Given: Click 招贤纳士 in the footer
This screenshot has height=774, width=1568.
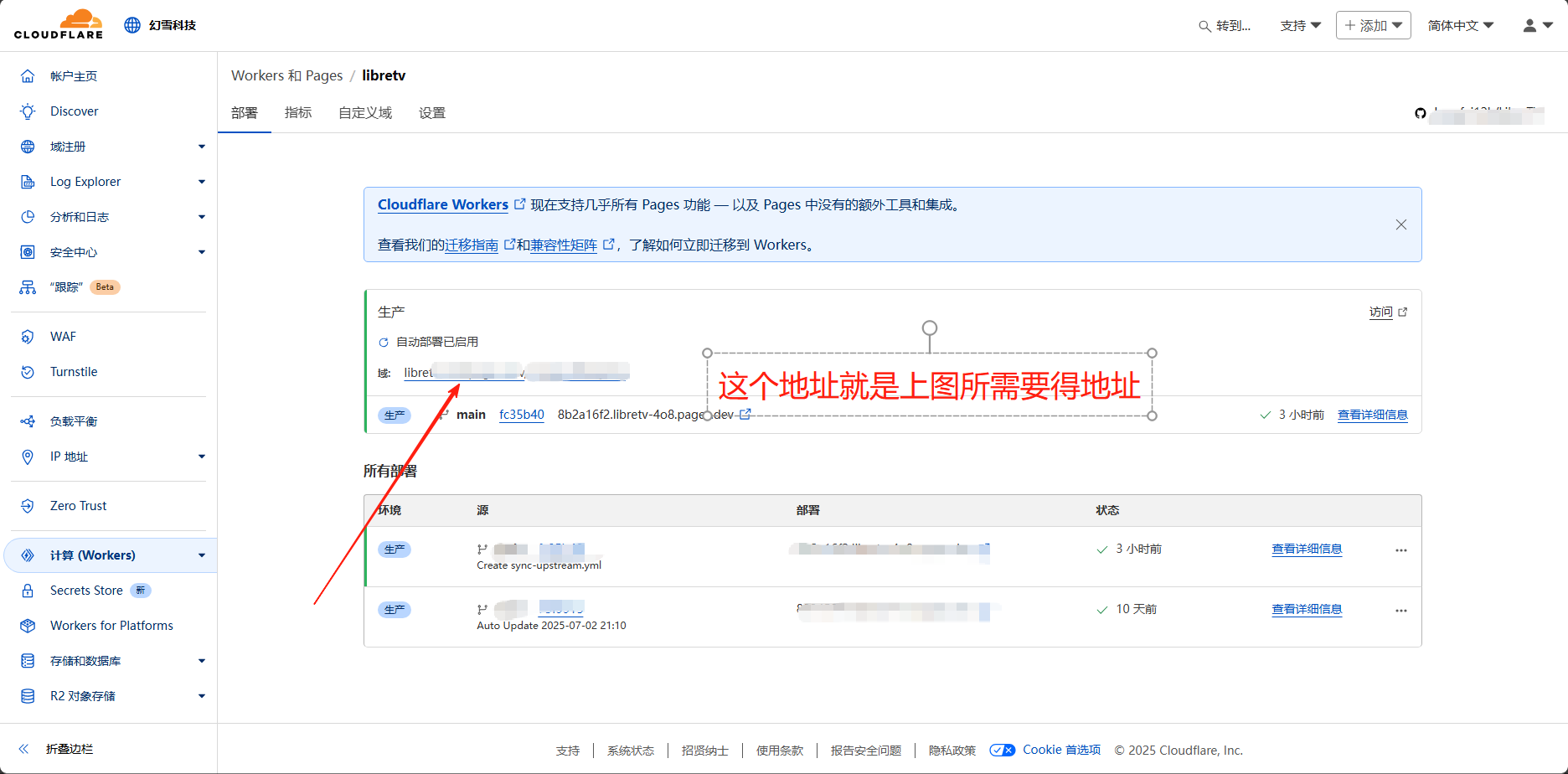Looking at the screenshot, I should 705,751.
